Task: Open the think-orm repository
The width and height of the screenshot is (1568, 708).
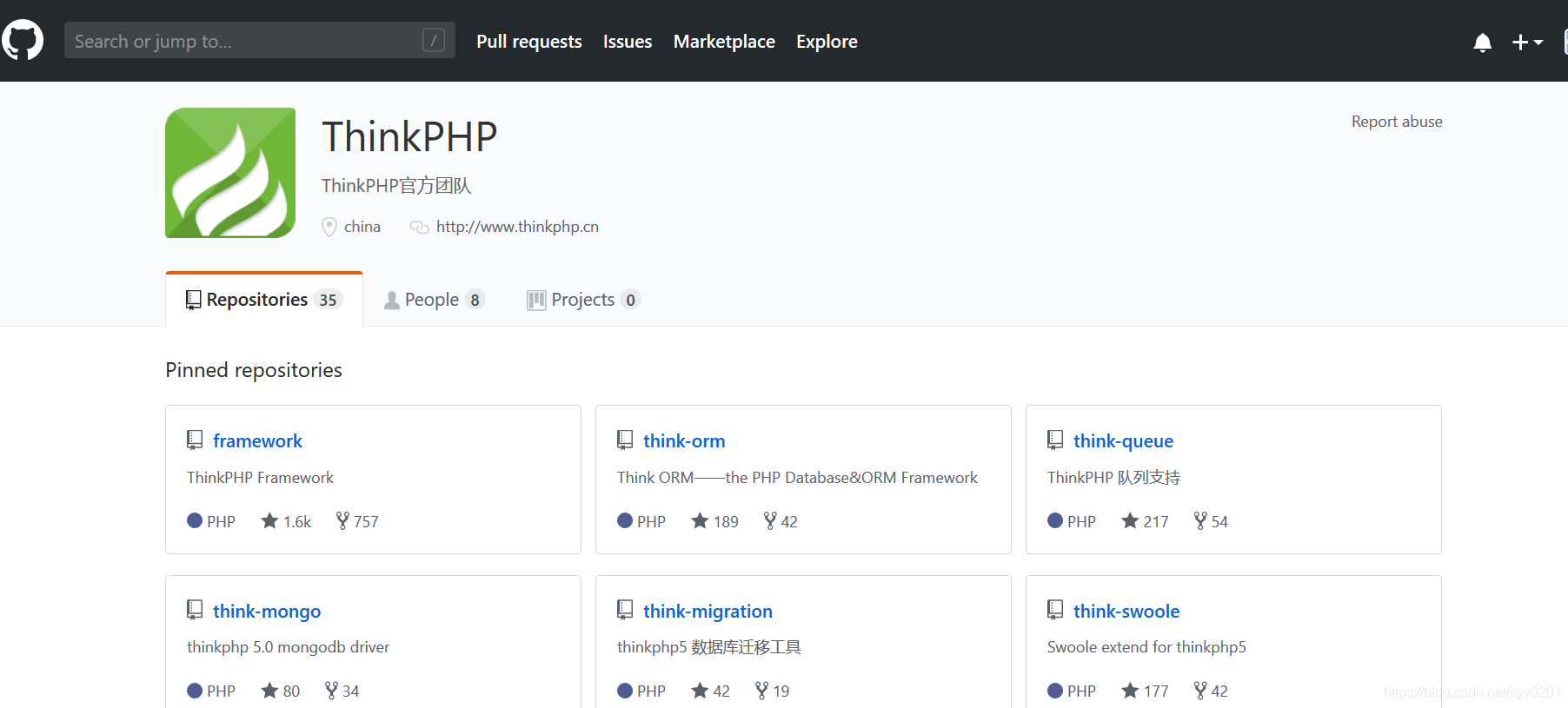Action: click(x=684, y=441)
